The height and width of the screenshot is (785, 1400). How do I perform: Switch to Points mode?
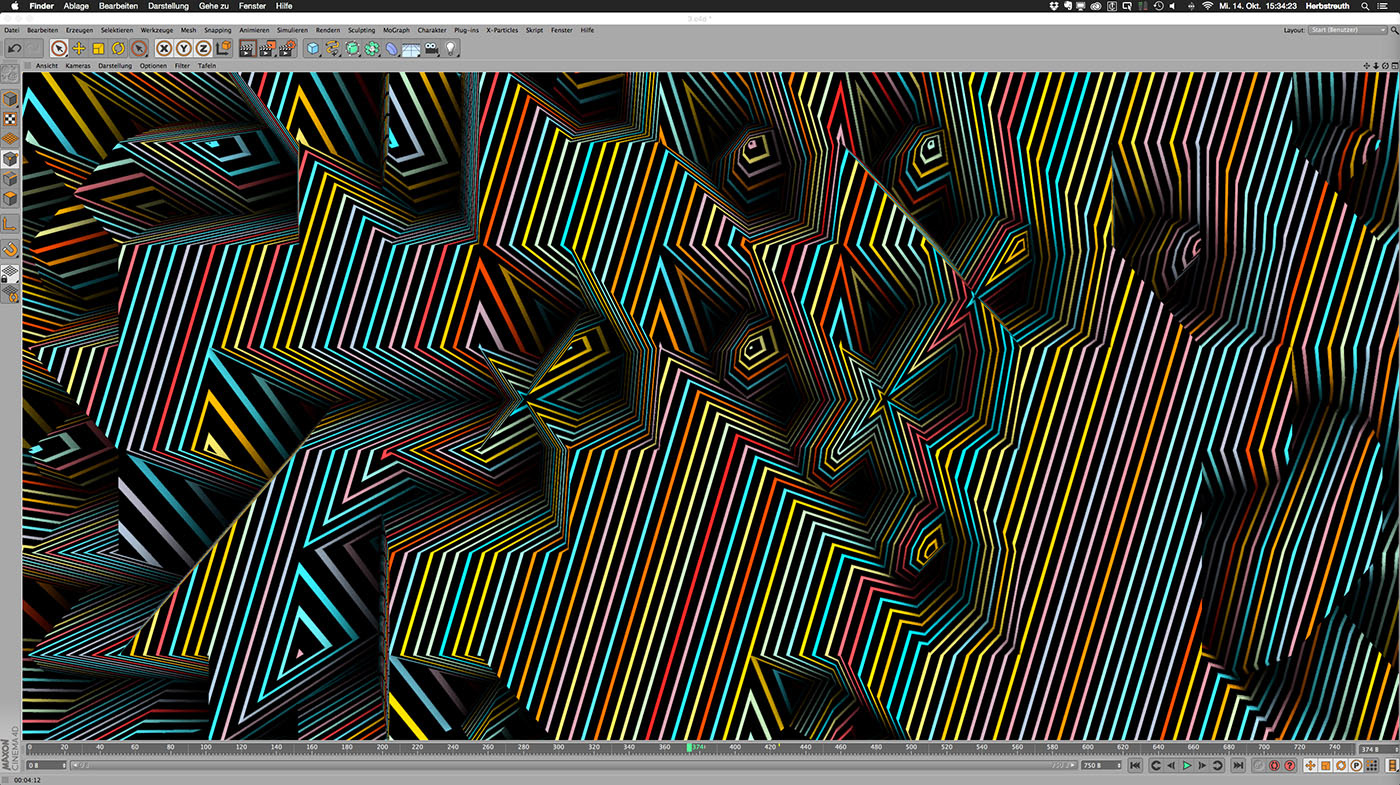pyautogui.click(x=11, y=159)
